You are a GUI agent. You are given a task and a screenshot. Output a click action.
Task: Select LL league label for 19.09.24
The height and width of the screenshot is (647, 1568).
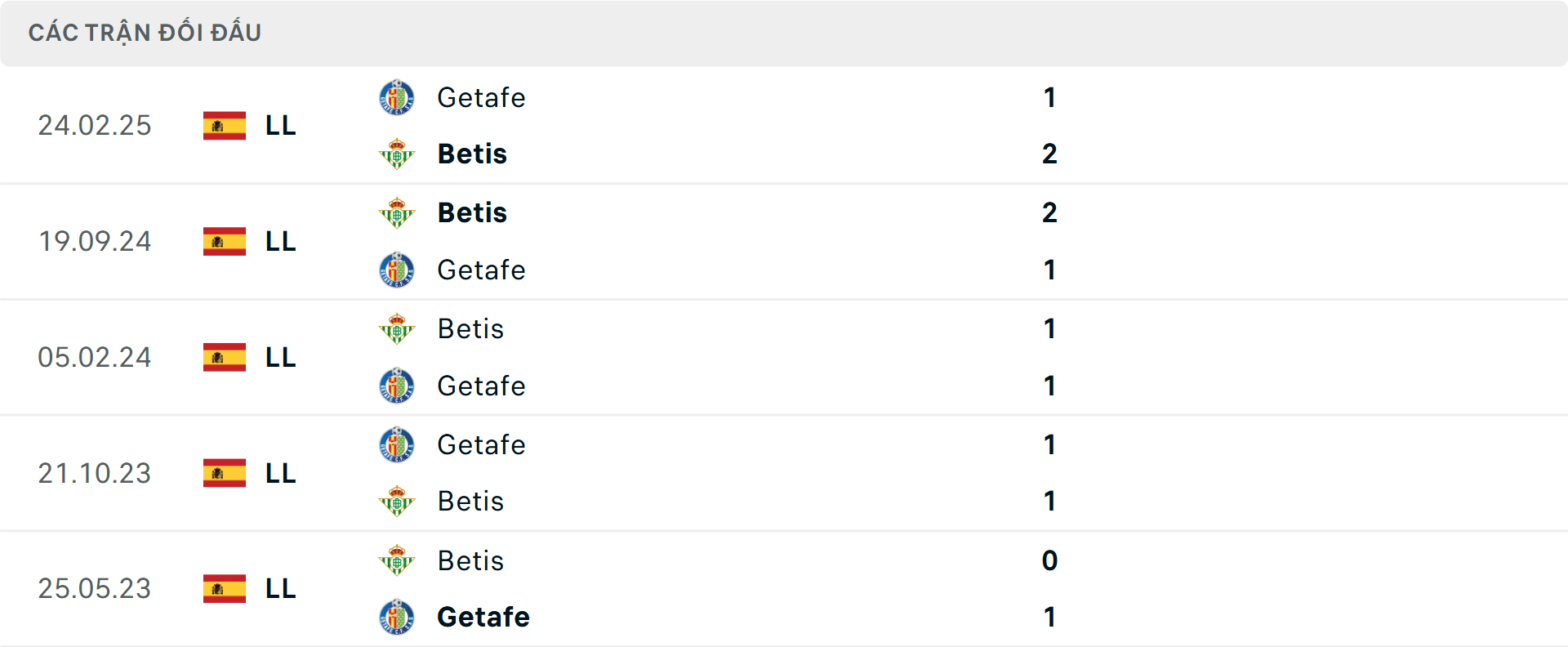tap(280, 241)
